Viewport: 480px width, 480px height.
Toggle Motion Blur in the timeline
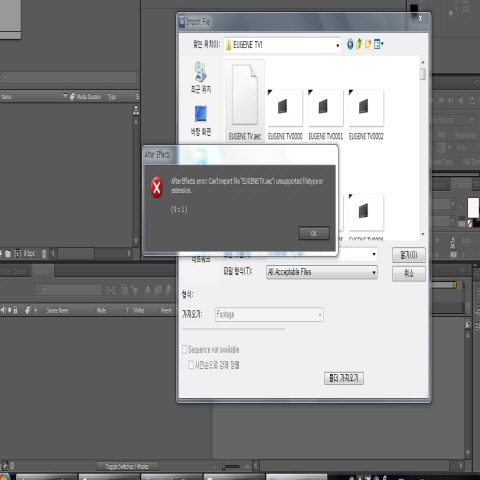click(x=168, y=290)
